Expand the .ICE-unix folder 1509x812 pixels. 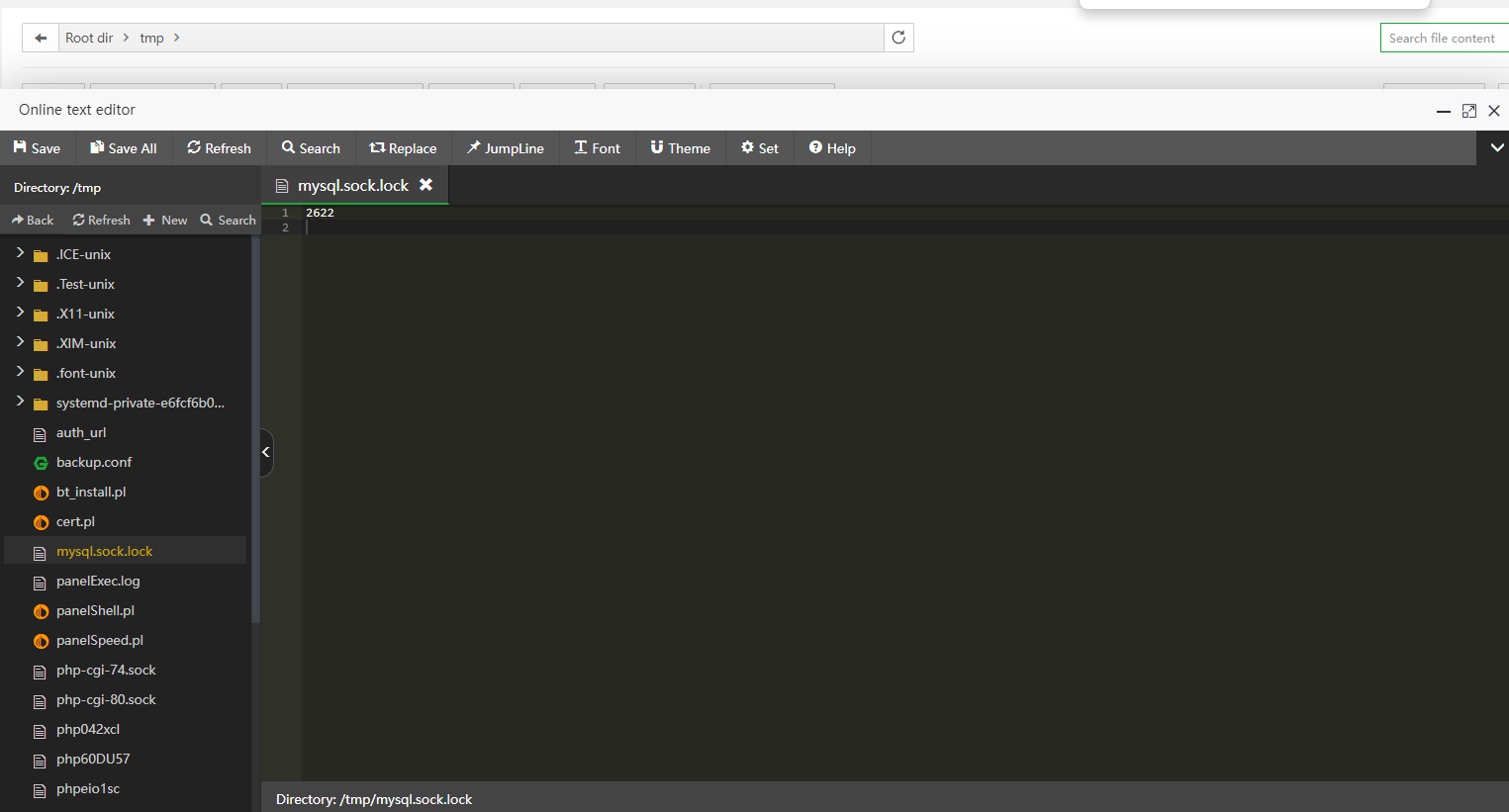click(20, 253)
